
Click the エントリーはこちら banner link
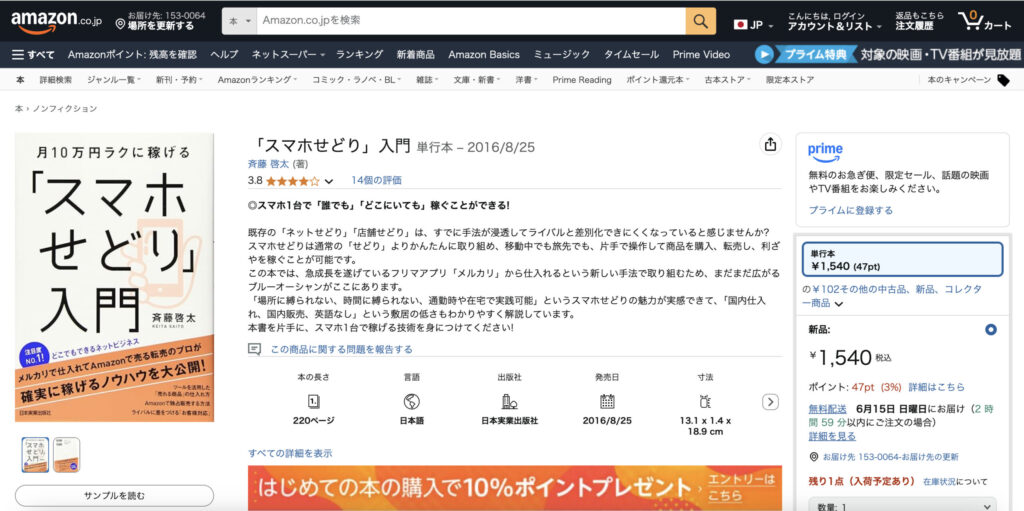click(741, 486)
